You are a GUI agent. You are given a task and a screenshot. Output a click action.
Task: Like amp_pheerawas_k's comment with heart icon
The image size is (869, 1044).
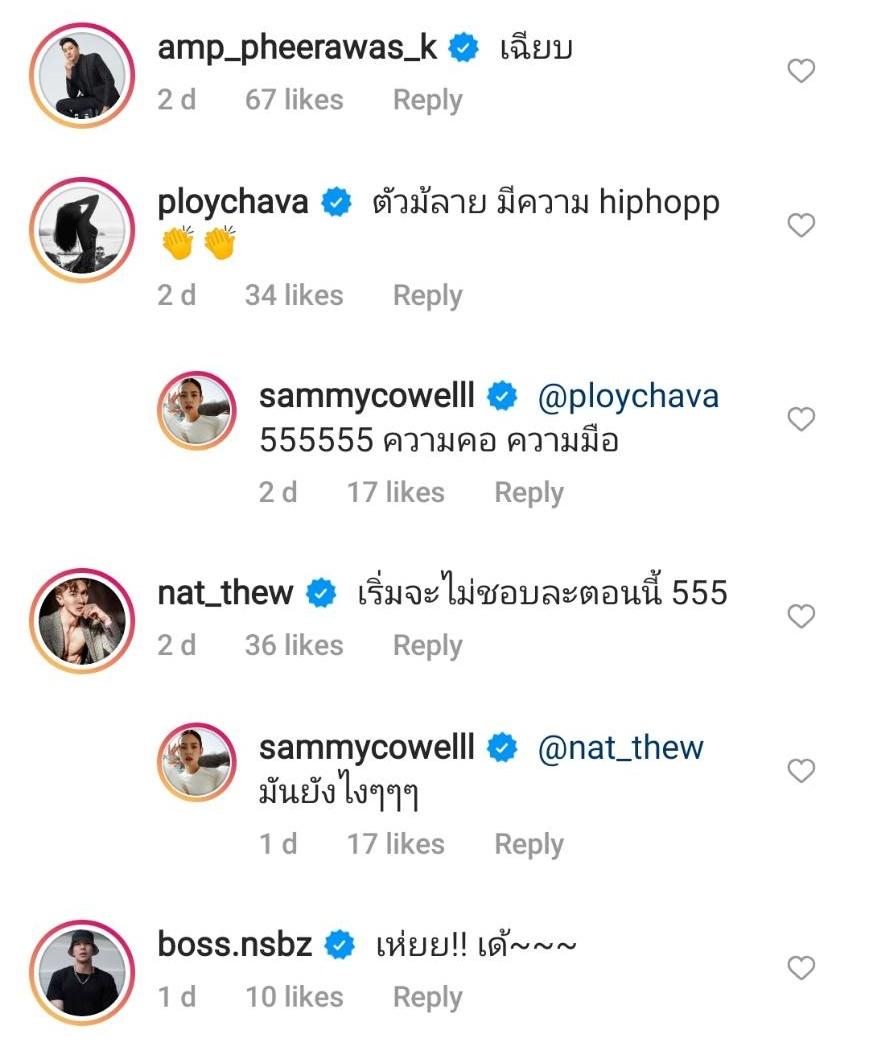[801, 71]
